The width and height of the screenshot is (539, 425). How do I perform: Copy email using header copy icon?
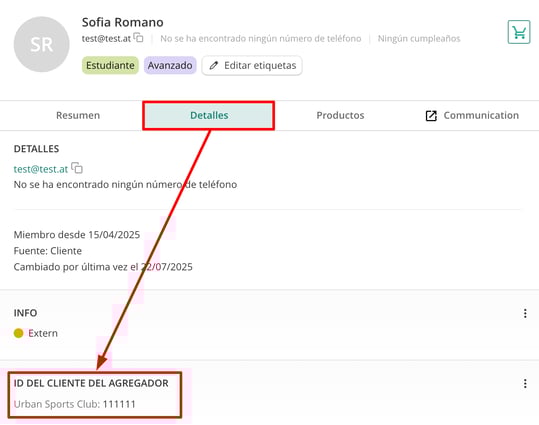[139, 37]
